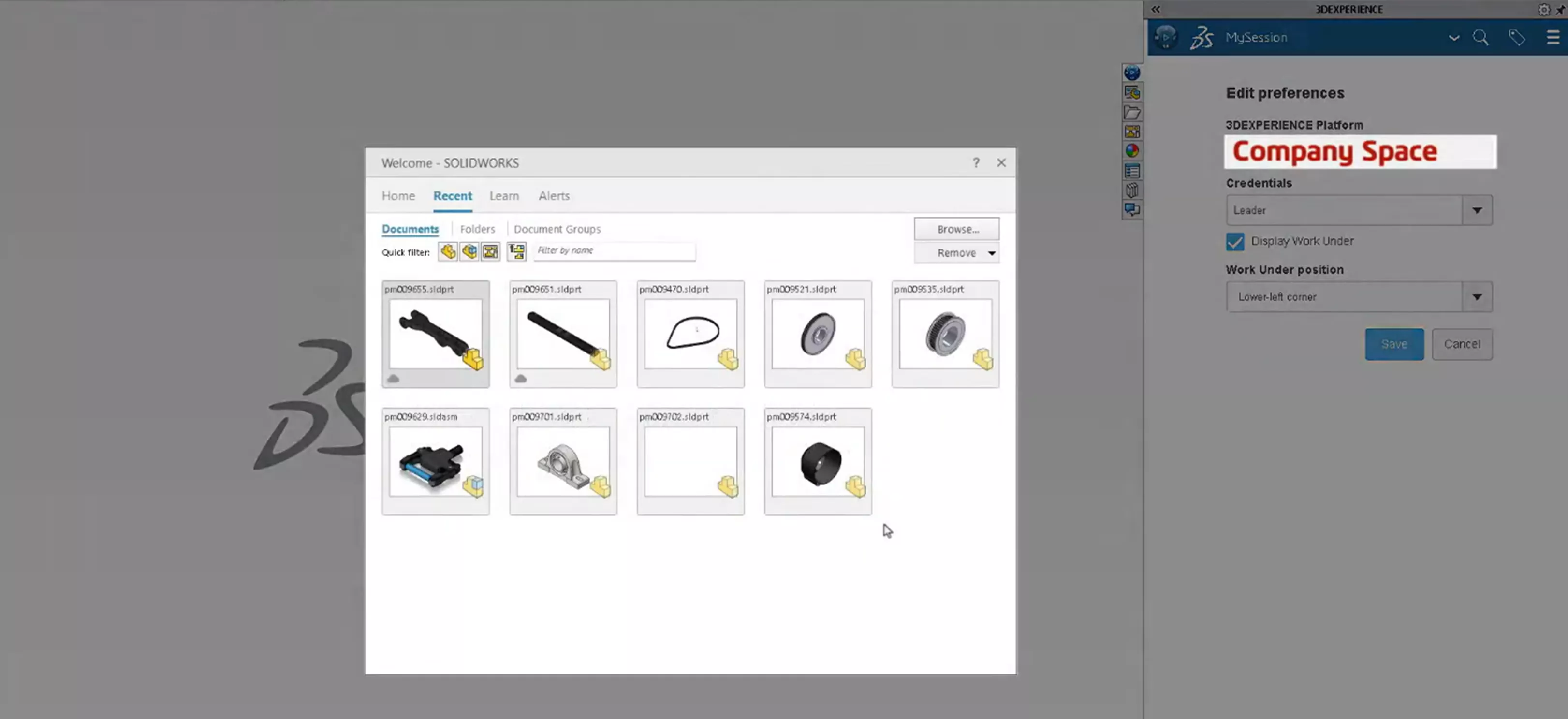Open the 3DEXPERIENCE compass in the blue header
The image size is (1568, 719).
click(x=1166, y=37)
